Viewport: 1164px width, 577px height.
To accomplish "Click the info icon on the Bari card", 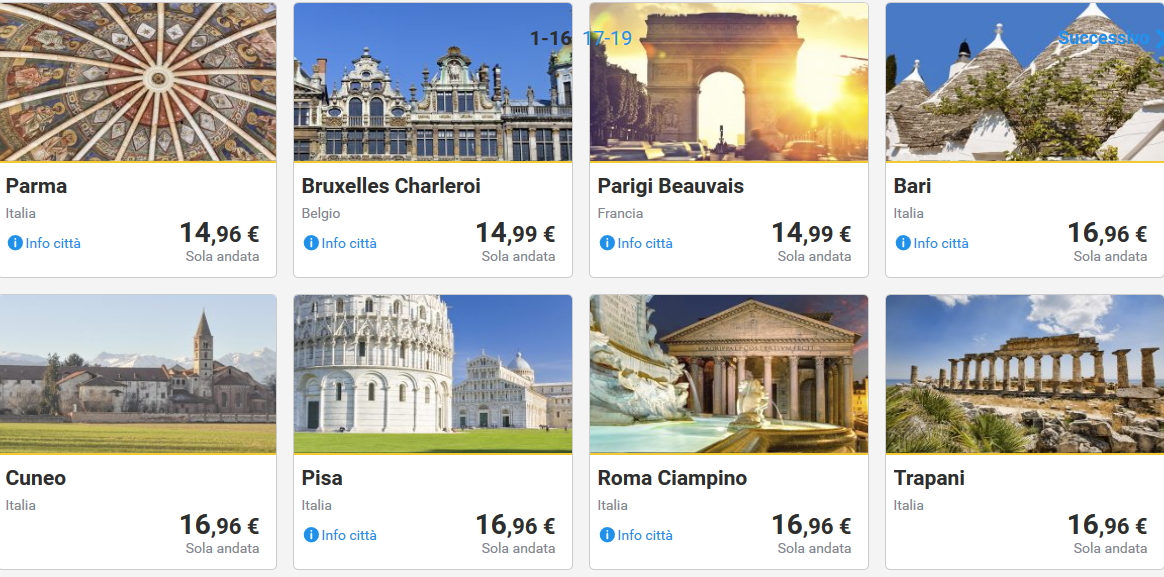I will [903, 243].
